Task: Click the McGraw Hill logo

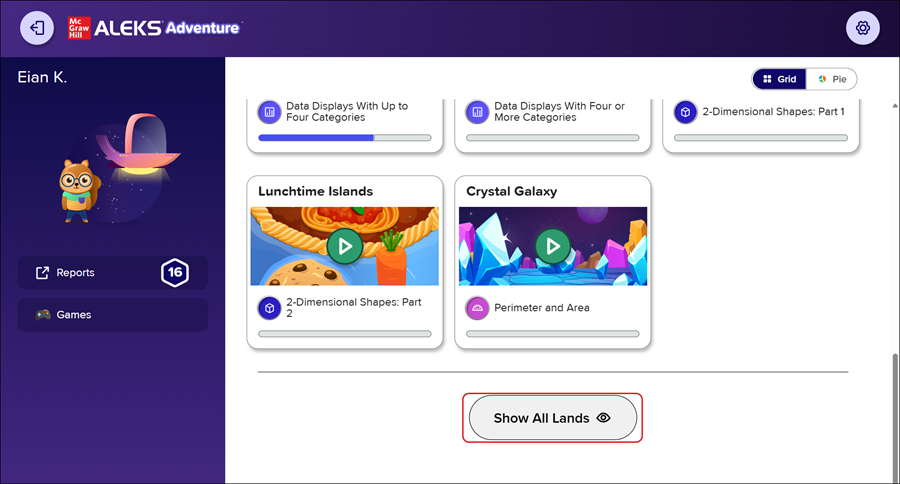Action: point(80,28)
